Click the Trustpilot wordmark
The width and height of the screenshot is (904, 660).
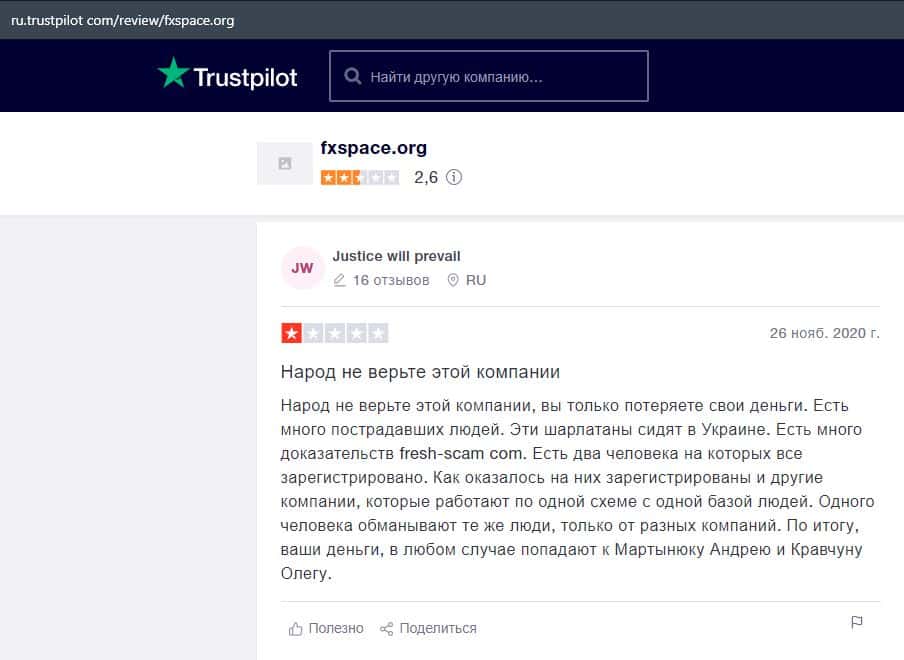(246, 78)
